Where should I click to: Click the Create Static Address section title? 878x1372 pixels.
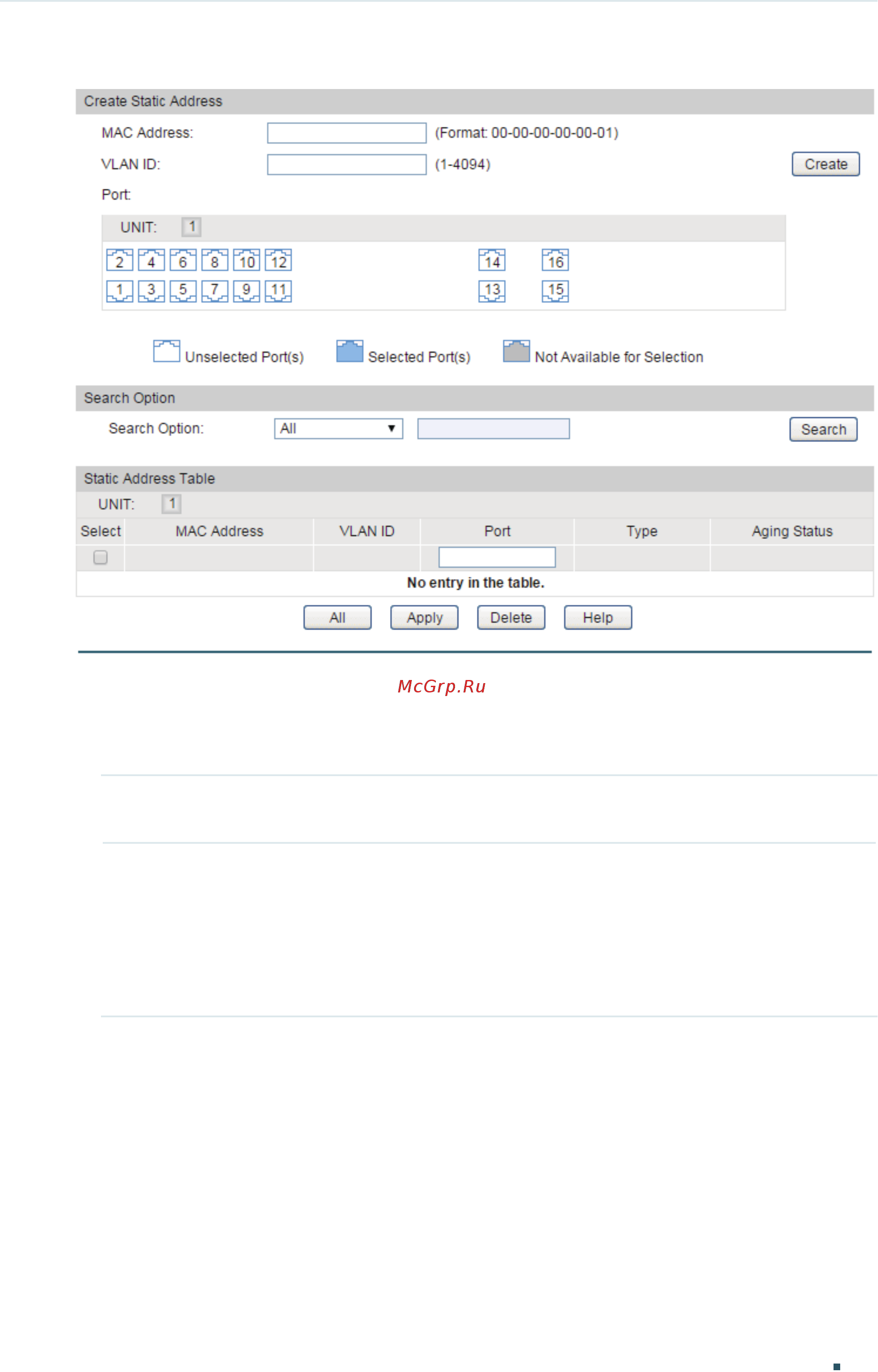153,101
